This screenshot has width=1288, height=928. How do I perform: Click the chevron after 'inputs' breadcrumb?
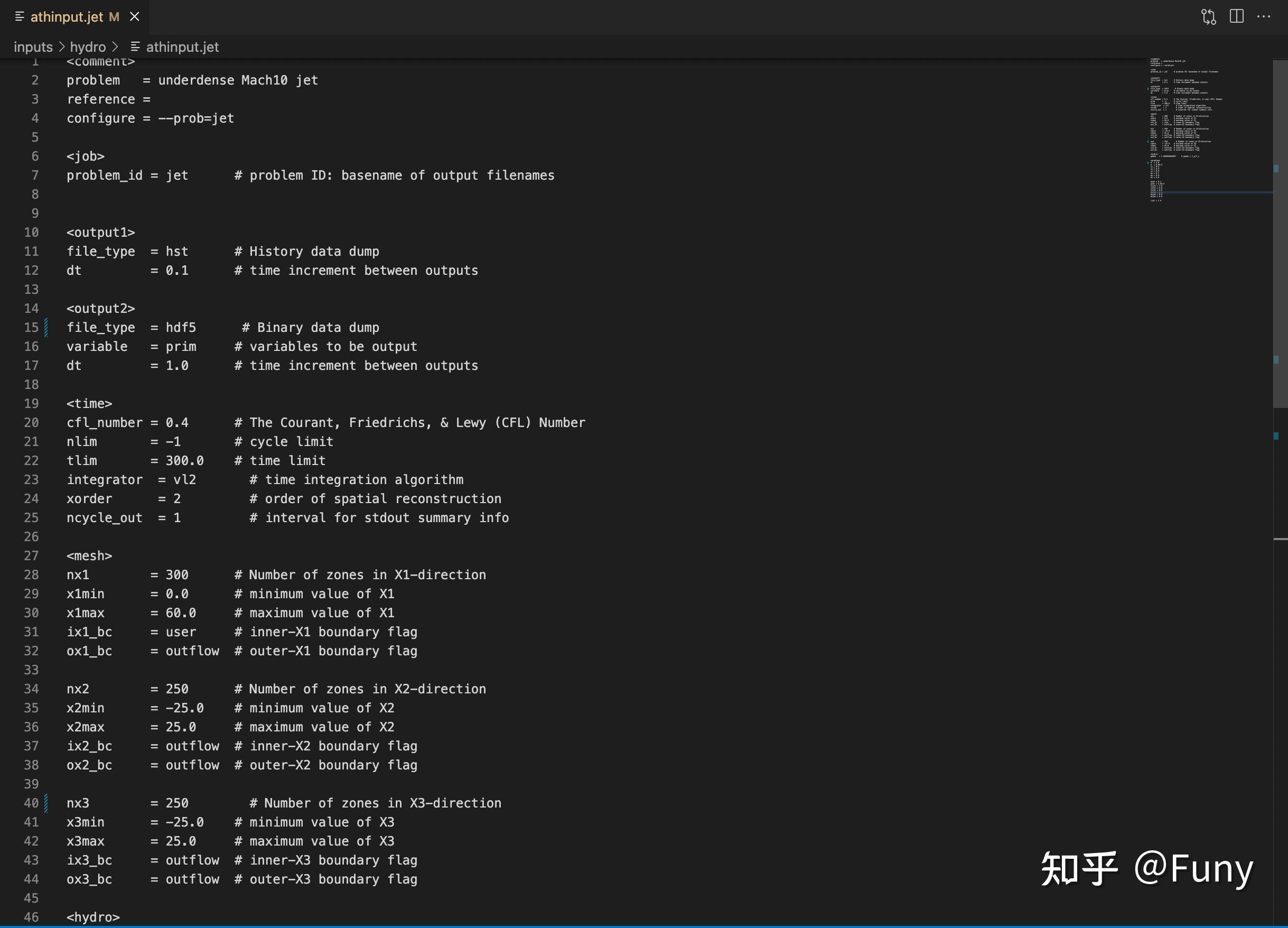tap(62, 47)
